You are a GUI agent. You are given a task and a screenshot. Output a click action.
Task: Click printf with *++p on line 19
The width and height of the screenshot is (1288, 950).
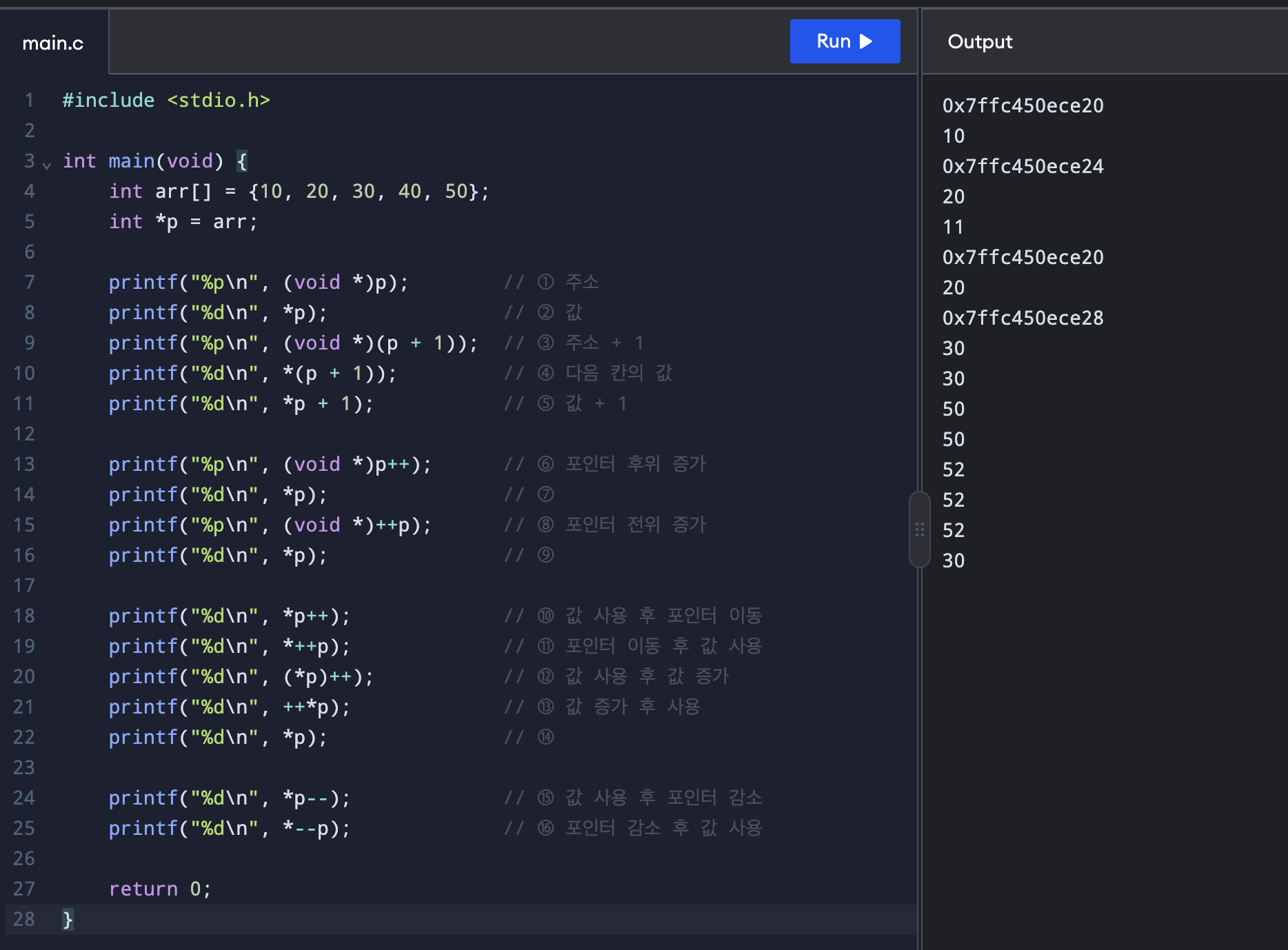point(230,647)
